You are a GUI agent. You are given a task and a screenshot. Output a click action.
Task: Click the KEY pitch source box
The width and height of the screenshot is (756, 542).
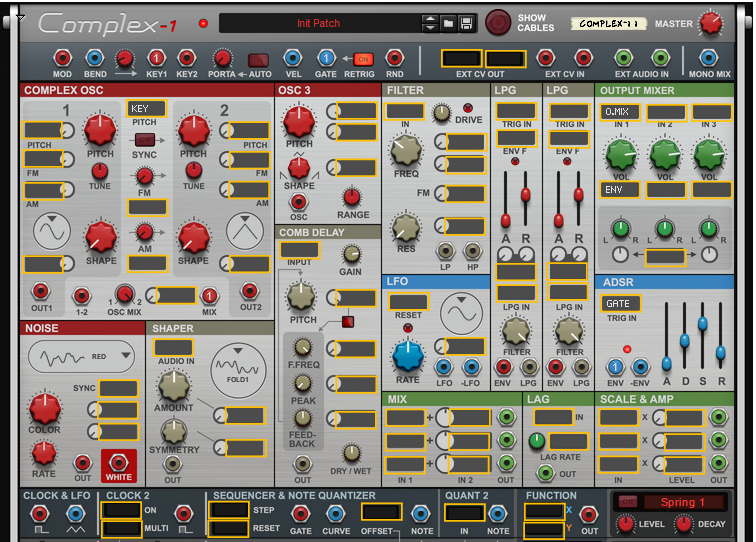pyautogui.click(x=146, y=108)
